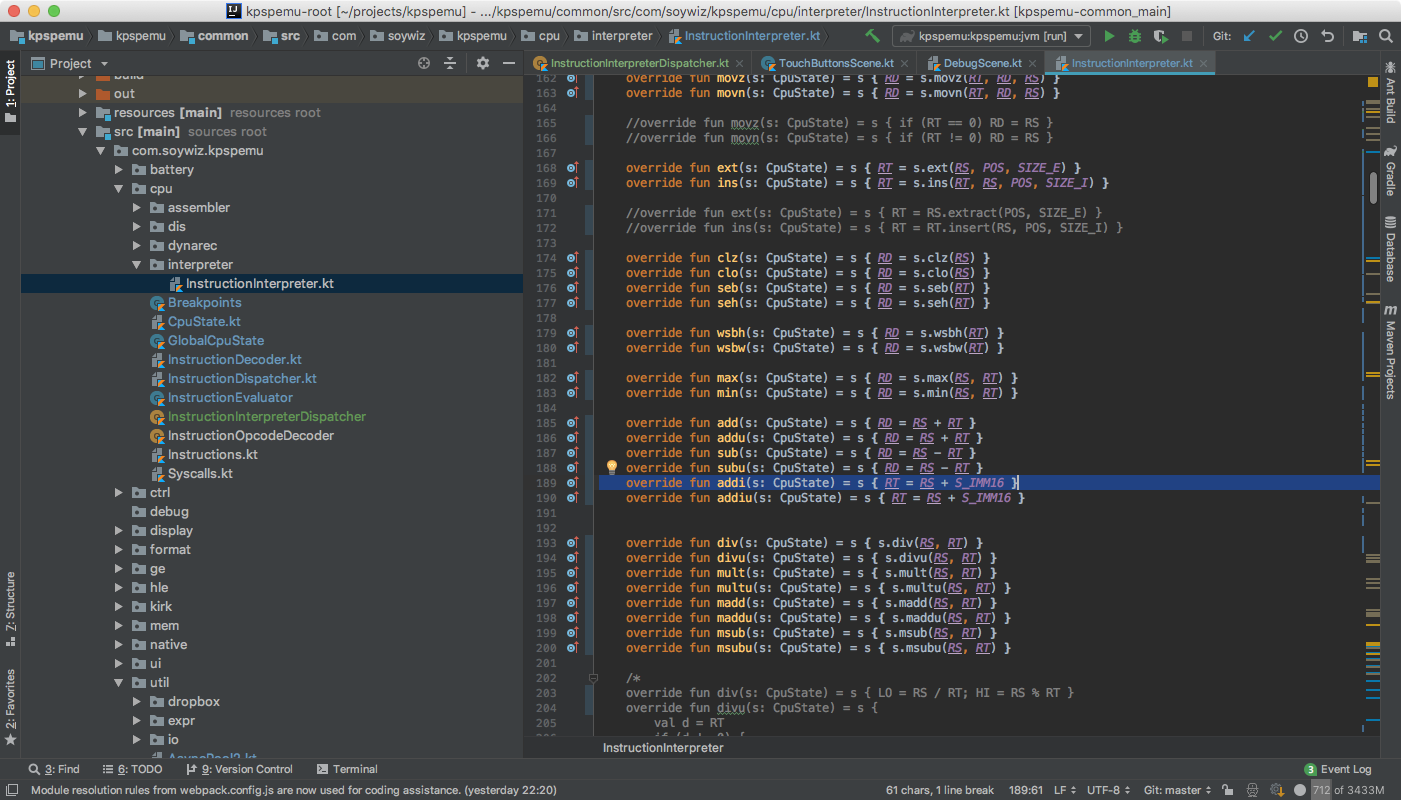This screenshot has height=800, width=1401.
Task: Collapse the interpreter folder in tree
Action: (x=138, y=265)
